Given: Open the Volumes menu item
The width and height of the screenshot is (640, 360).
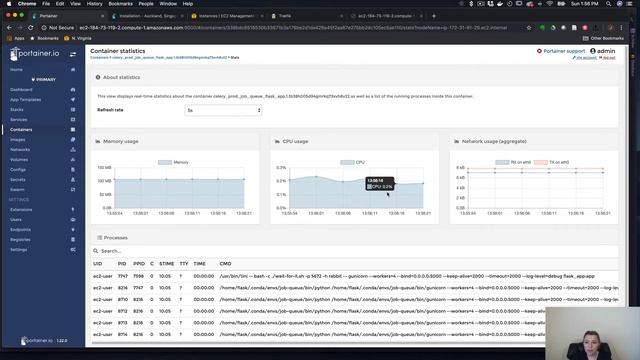Looking at the screenshot, I should coord(19,160).
